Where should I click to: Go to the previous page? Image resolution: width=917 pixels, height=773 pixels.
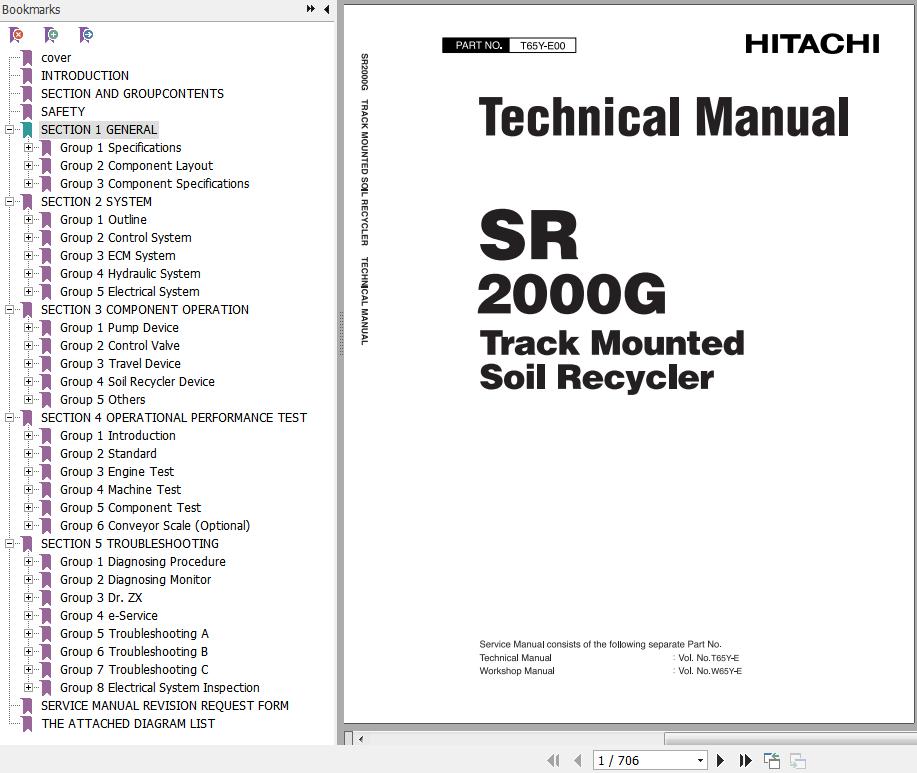tap(578, 760)
